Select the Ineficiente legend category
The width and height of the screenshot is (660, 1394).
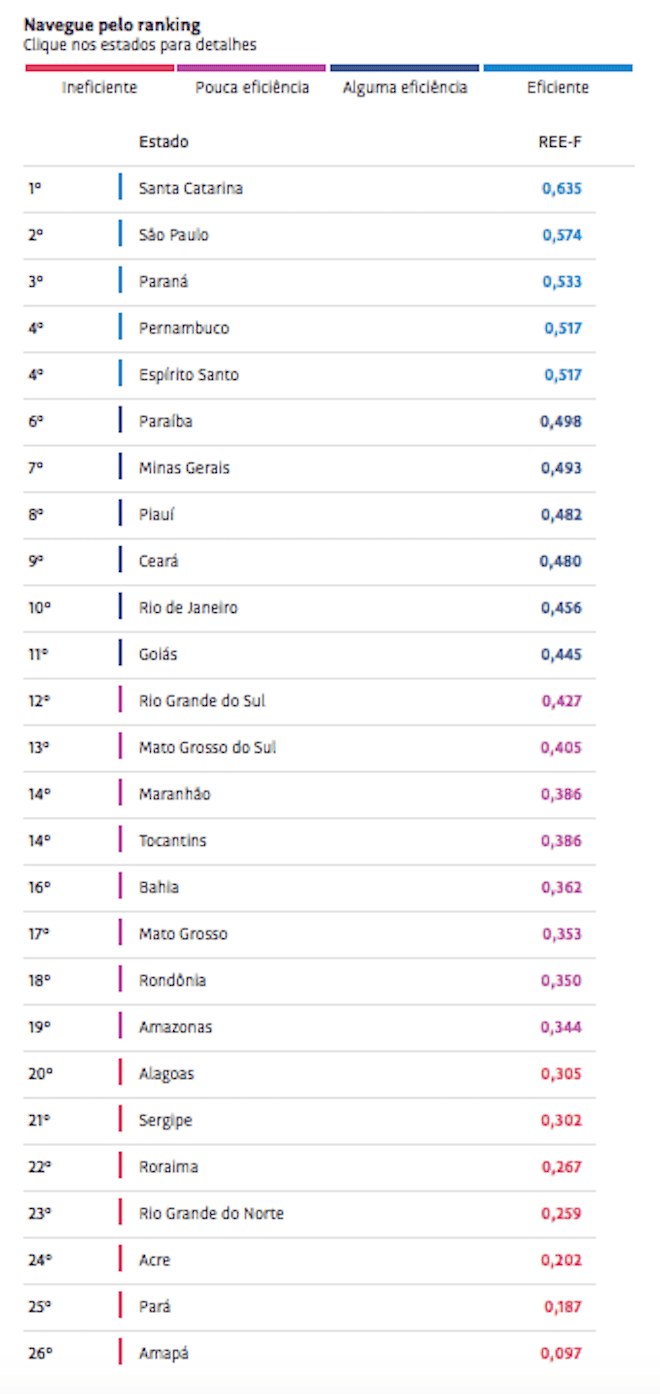click(99, 88)
